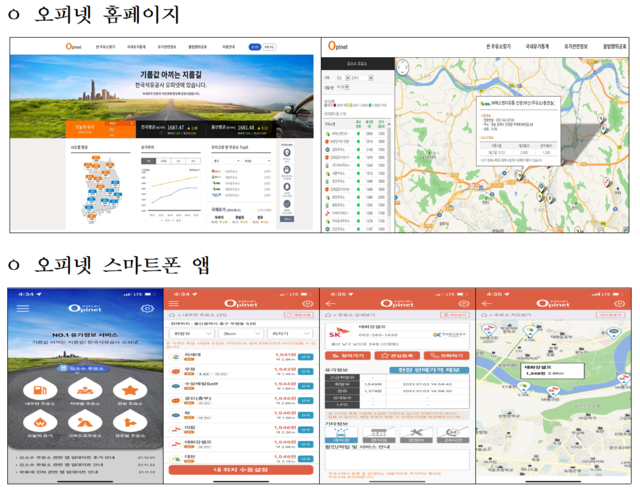
Task: Click SK station pin at map top-left corner
Action: coord(487,329)
